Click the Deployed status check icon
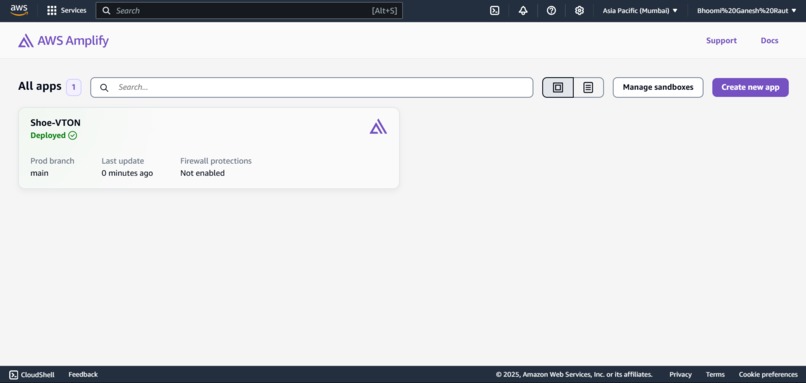Image resolution: width=806 pixels, height=383 pixels. point(72,136)
